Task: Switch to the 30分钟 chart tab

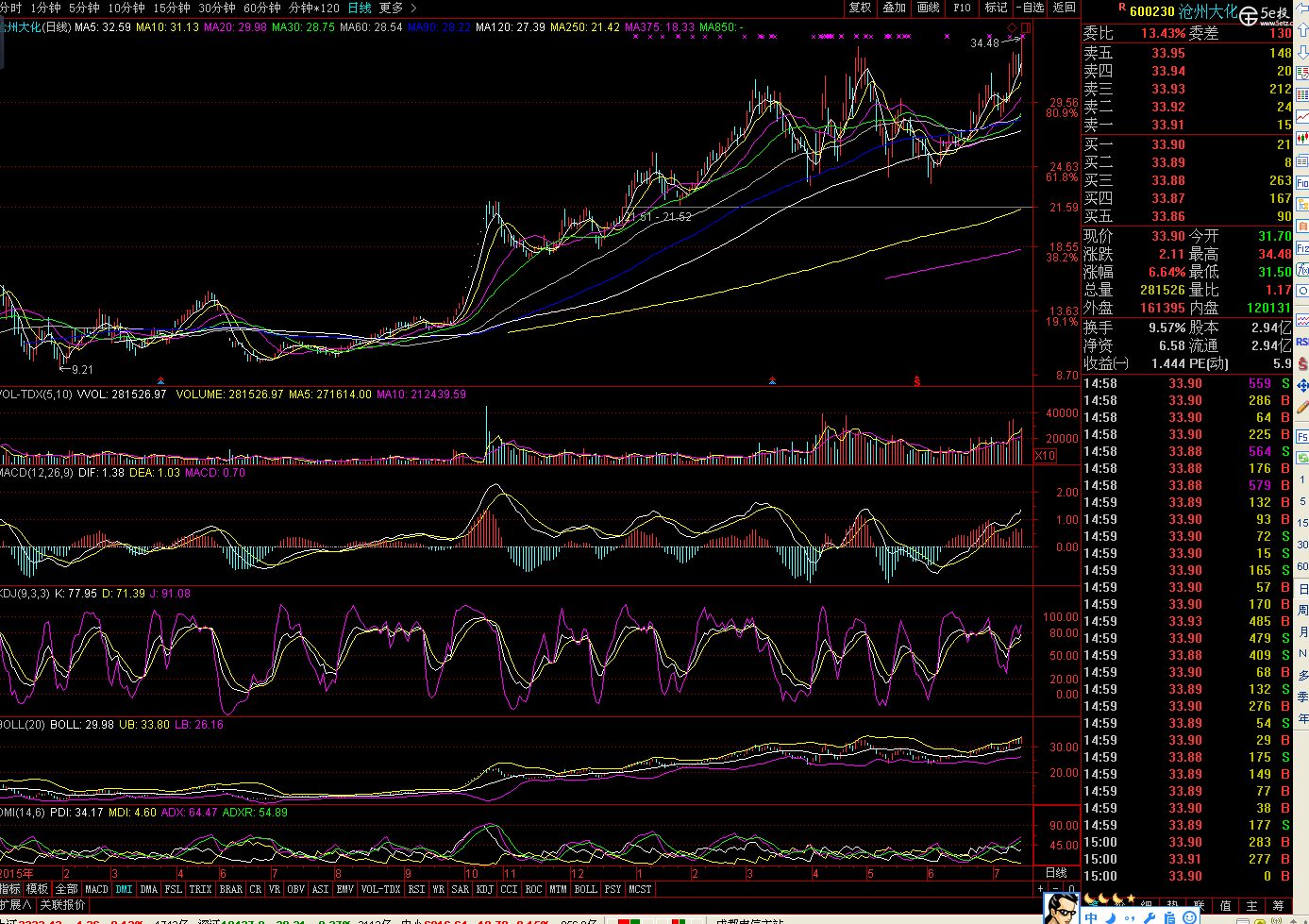Action: pos(217,8)
